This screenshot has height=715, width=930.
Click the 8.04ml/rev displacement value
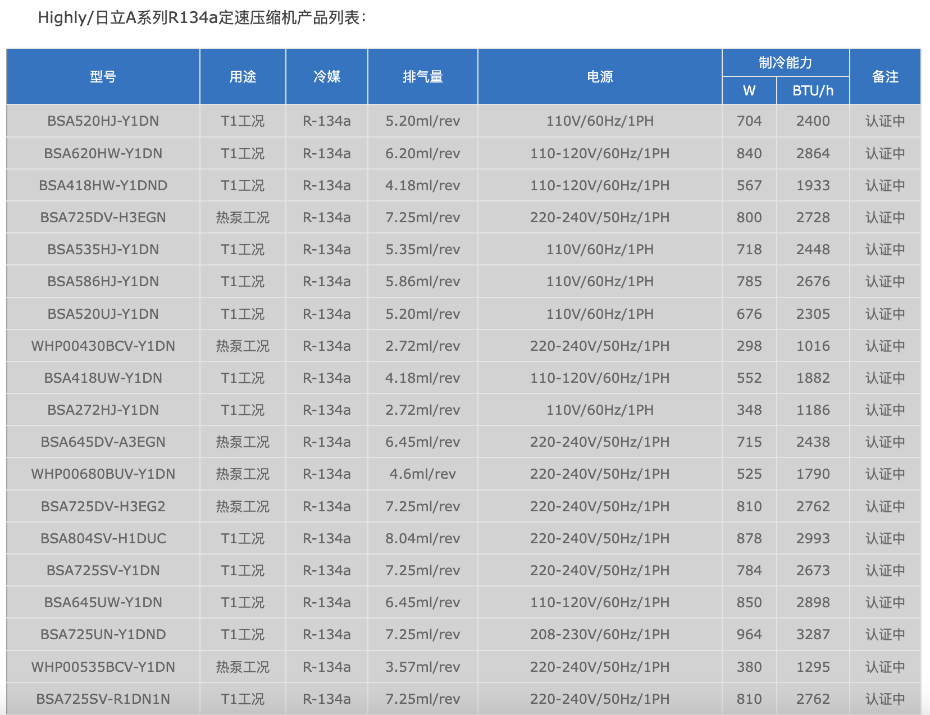click(422, 538)
